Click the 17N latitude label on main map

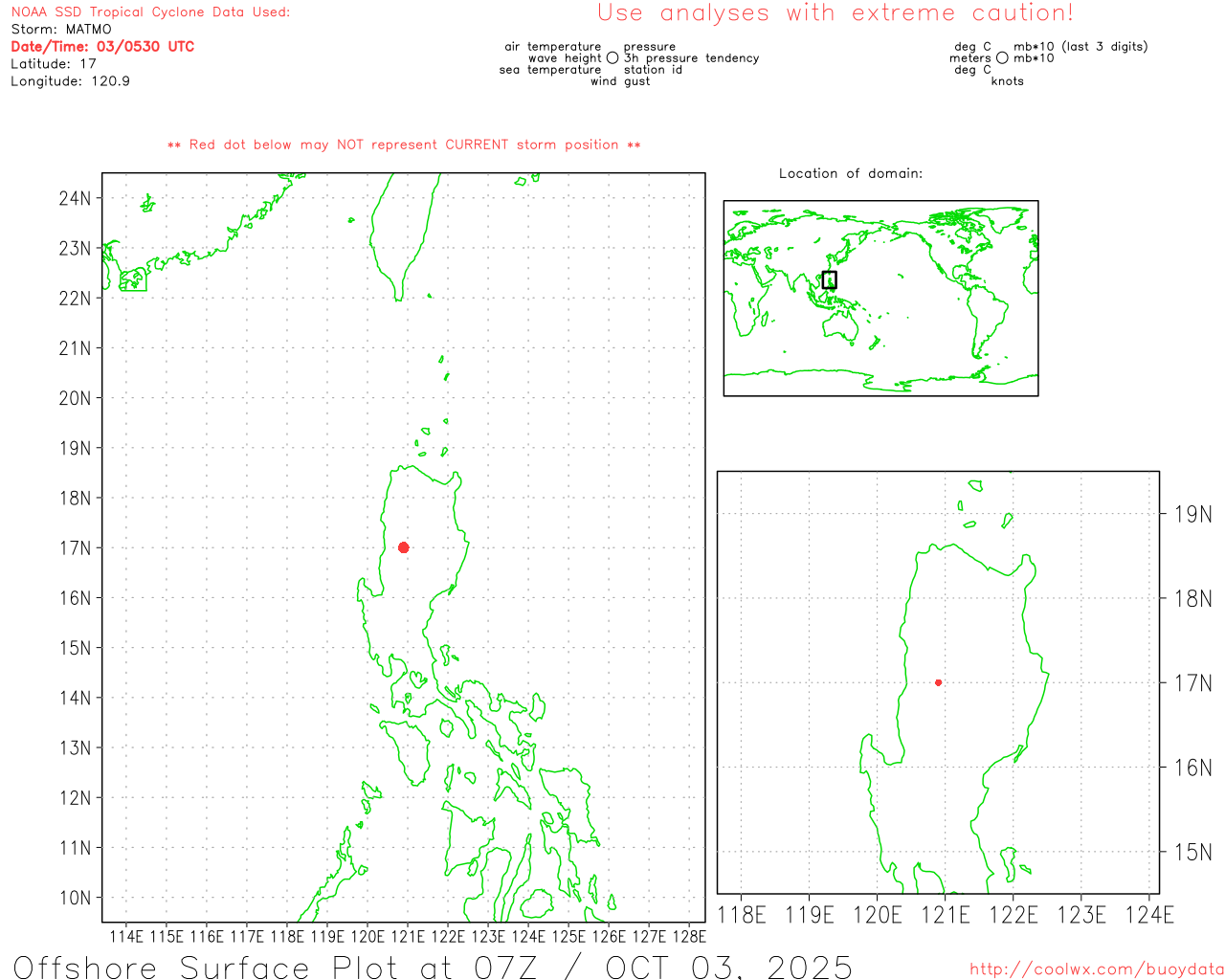75,548
